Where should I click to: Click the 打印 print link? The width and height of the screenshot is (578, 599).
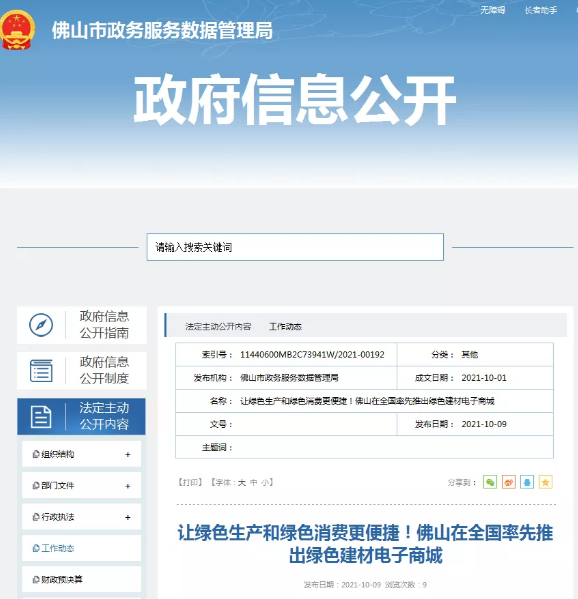pyautogui.click(x=190, y=482)
